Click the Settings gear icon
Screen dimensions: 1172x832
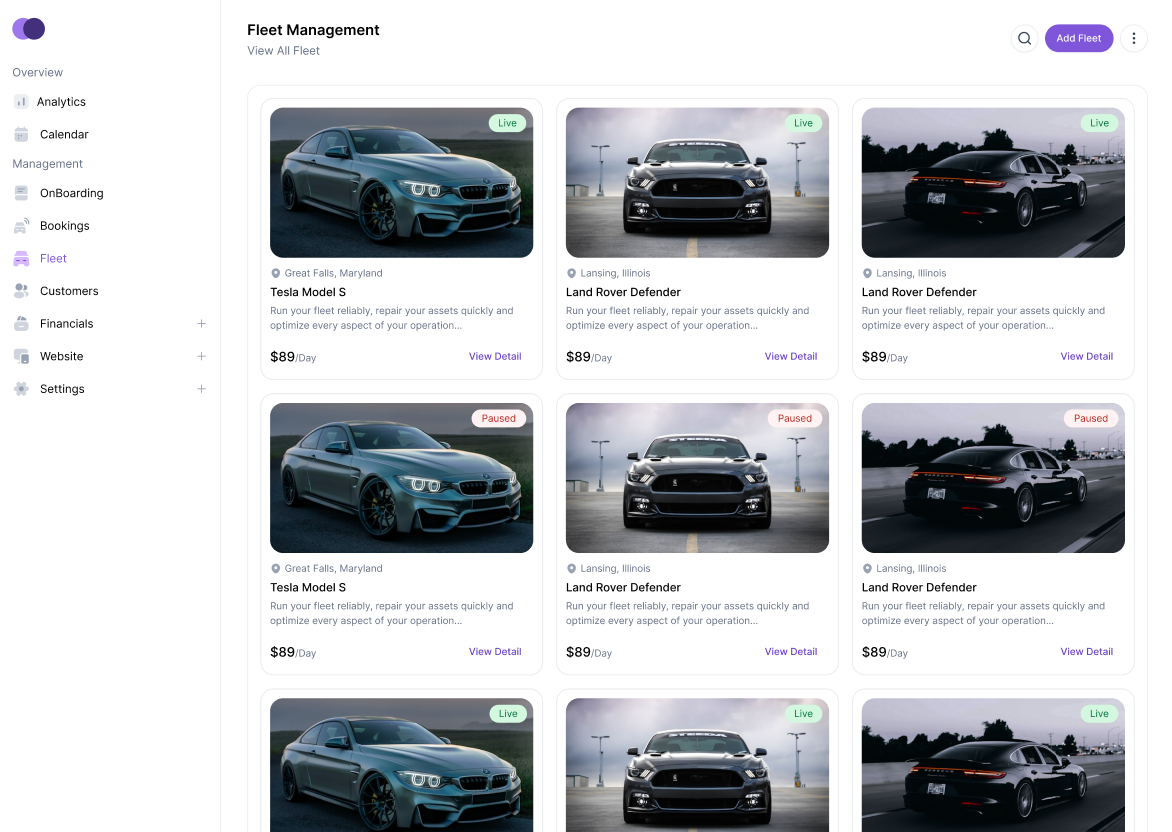(x=21, y=389)
